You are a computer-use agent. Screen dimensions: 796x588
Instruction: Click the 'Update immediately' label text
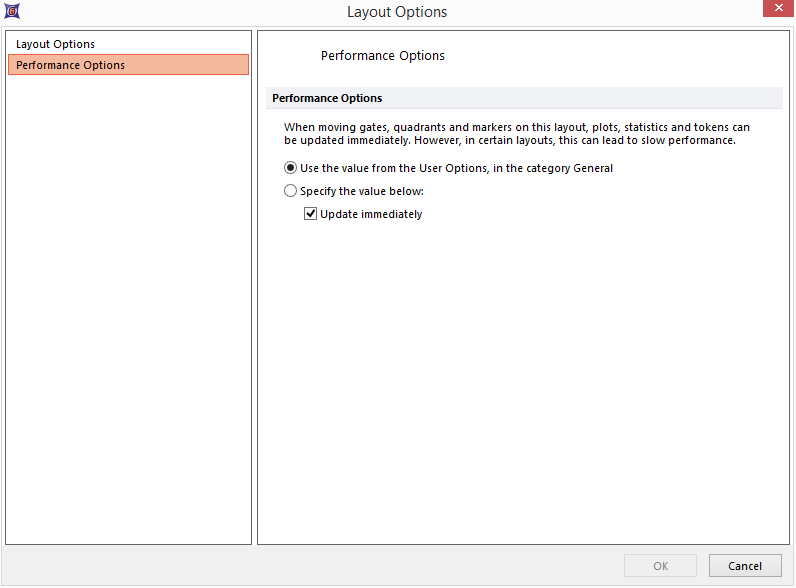371,214
